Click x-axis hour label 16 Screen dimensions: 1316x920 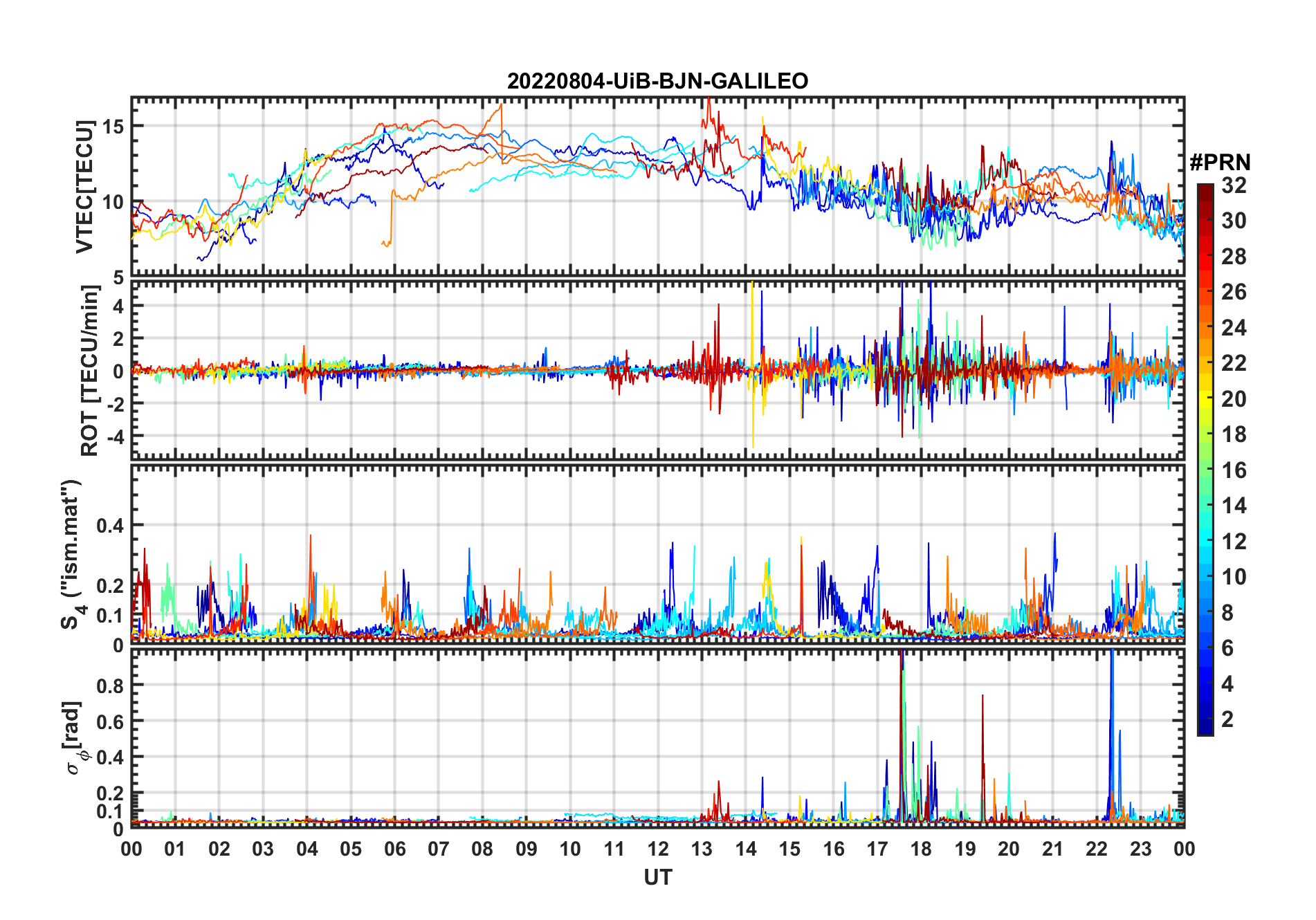click(x=833, y=849)
